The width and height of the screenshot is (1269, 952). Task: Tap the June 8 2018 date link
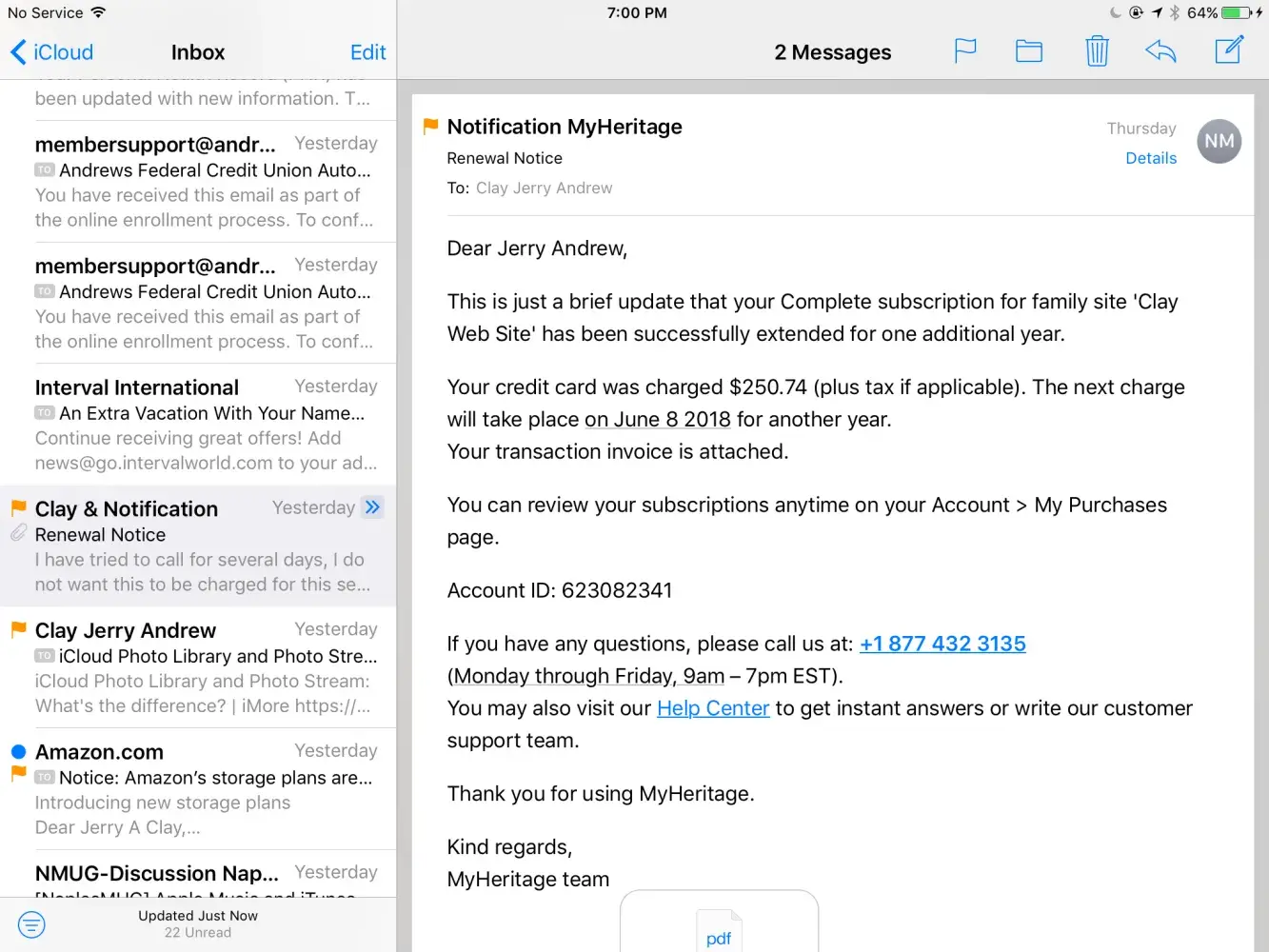(x=658, y=420)
